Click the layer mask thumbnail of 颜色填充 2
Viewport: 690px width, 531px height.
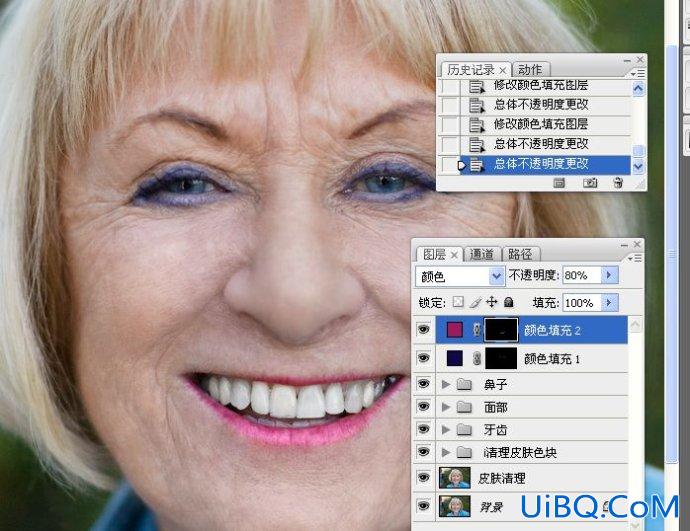coord(501,330)
